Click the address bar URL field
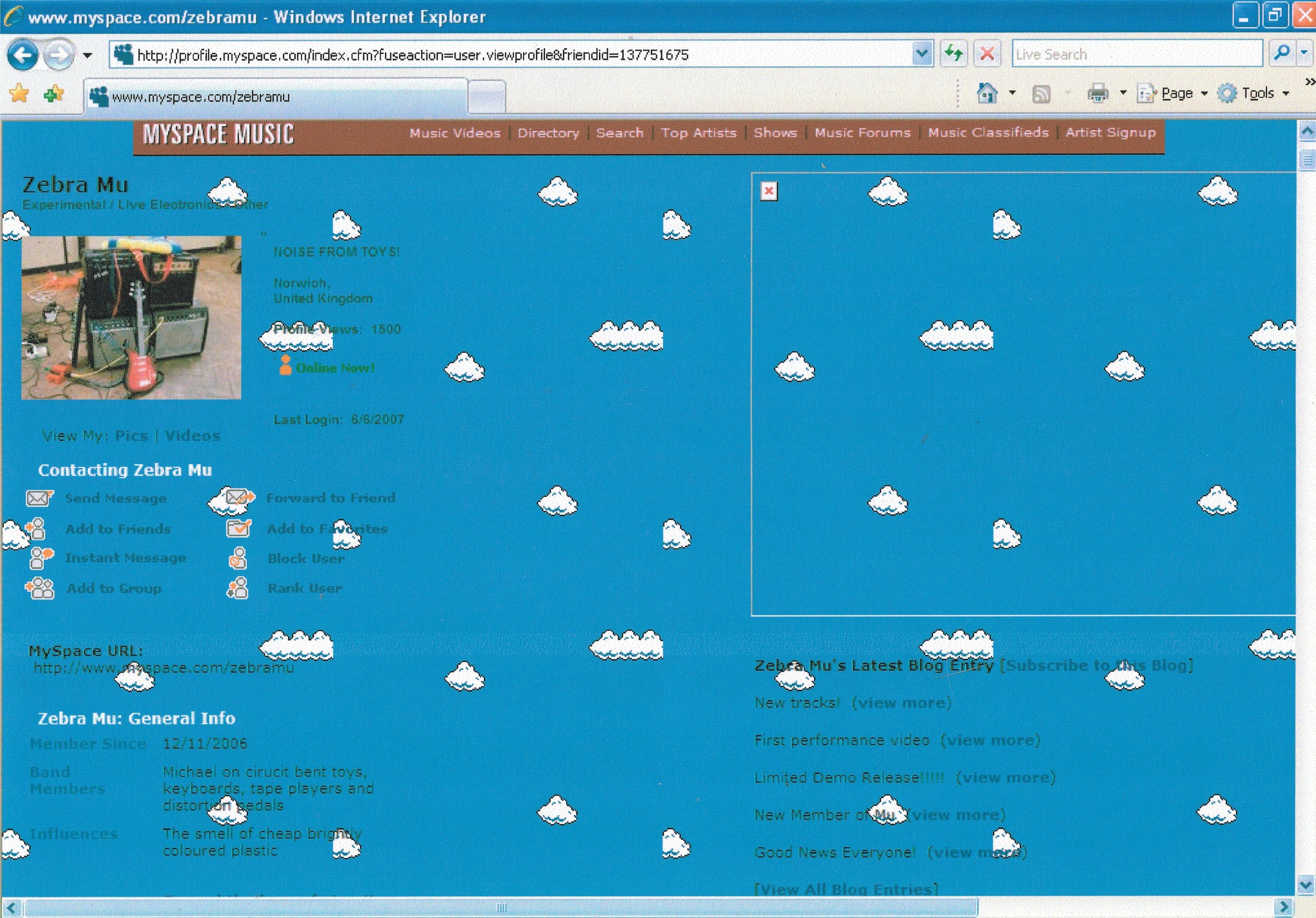1316x918 pixels. 511,55
